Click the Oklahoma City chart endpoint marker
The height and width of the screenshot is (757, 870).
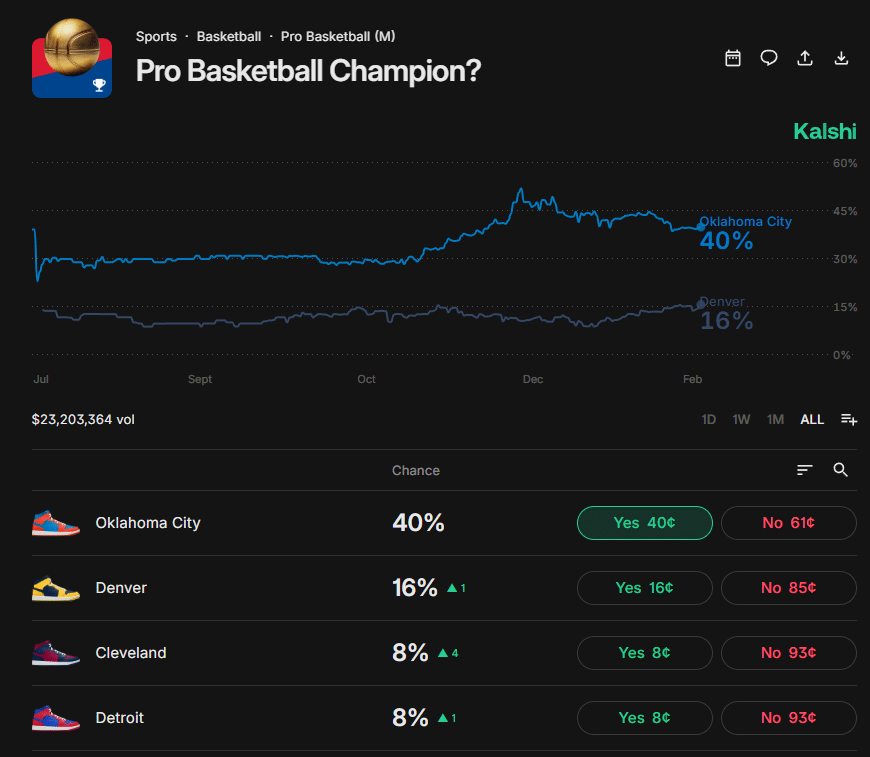point(700,227)
